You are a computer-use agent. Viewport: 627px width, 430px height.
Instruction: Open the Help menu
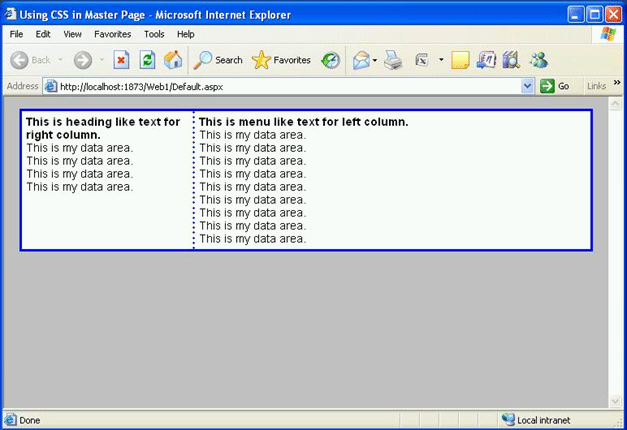tap(186, 34)
